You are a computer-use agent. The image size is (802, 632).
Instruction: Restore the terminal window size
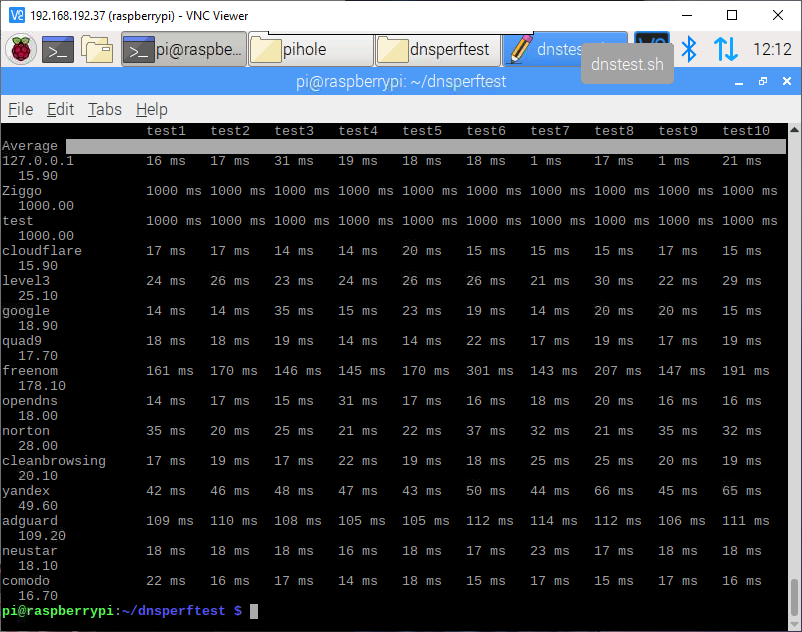(x=763, y=81)
